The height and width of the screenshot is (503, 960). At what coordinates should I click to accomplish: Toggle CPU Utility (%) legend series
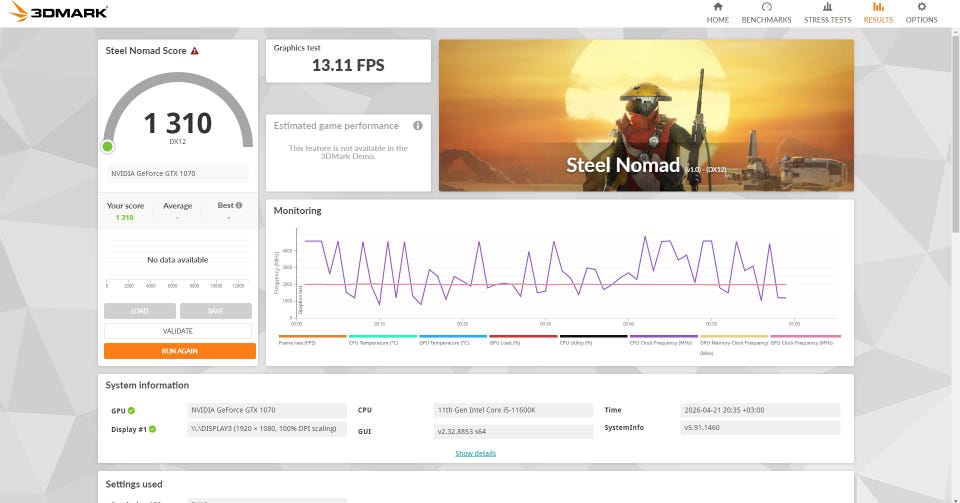point(593,340)
